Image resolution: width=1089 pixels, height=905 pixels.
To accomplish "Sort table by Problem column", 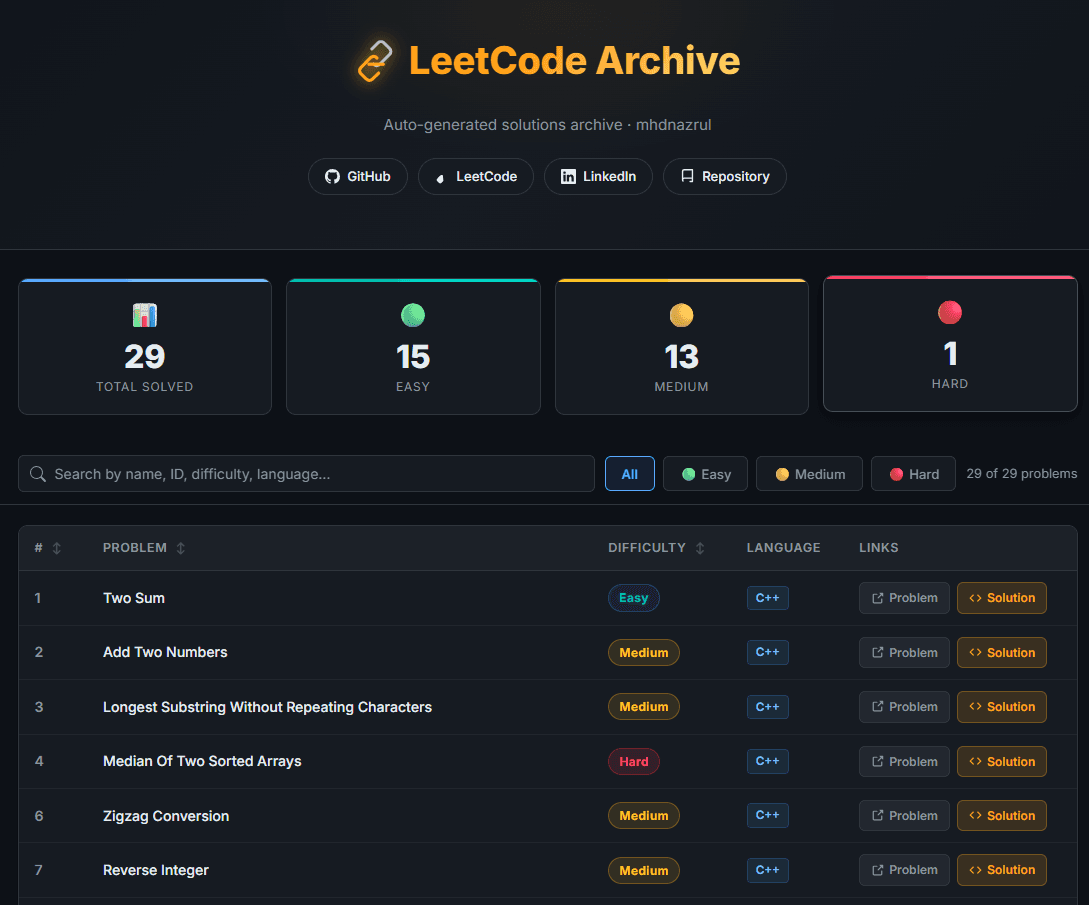I will click(x=144, y=548).
